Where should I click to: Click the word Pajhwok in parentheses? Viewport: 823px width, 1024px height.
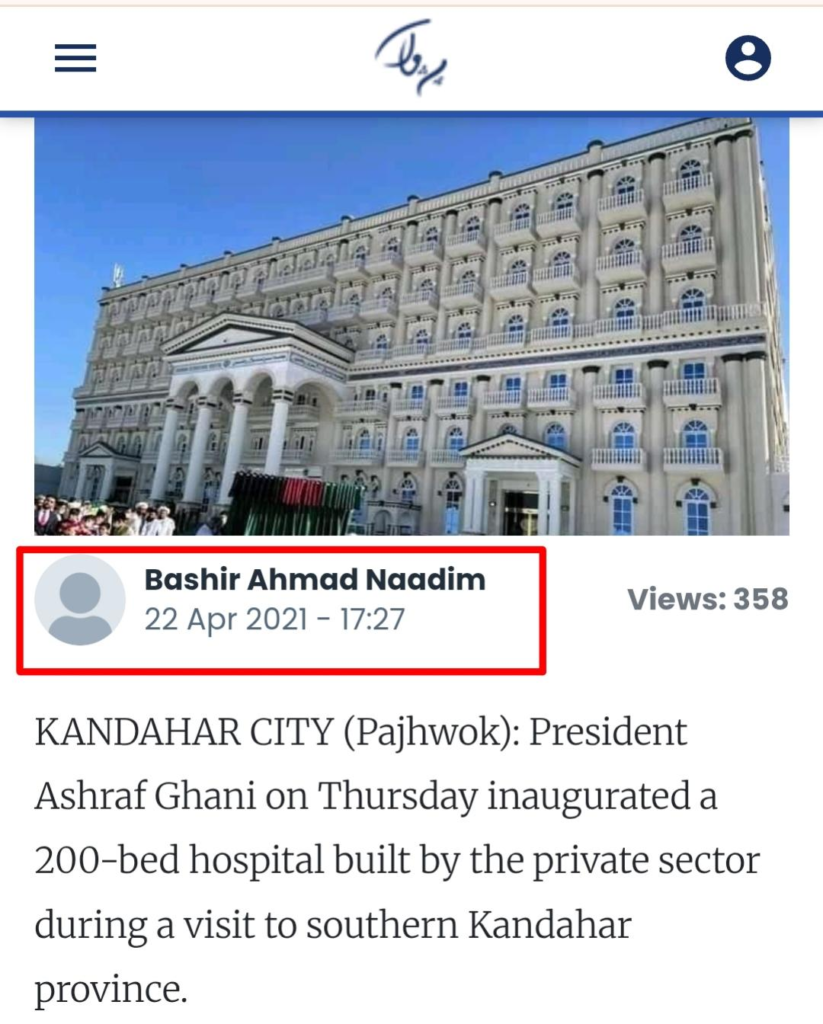(x=430, y=731)
